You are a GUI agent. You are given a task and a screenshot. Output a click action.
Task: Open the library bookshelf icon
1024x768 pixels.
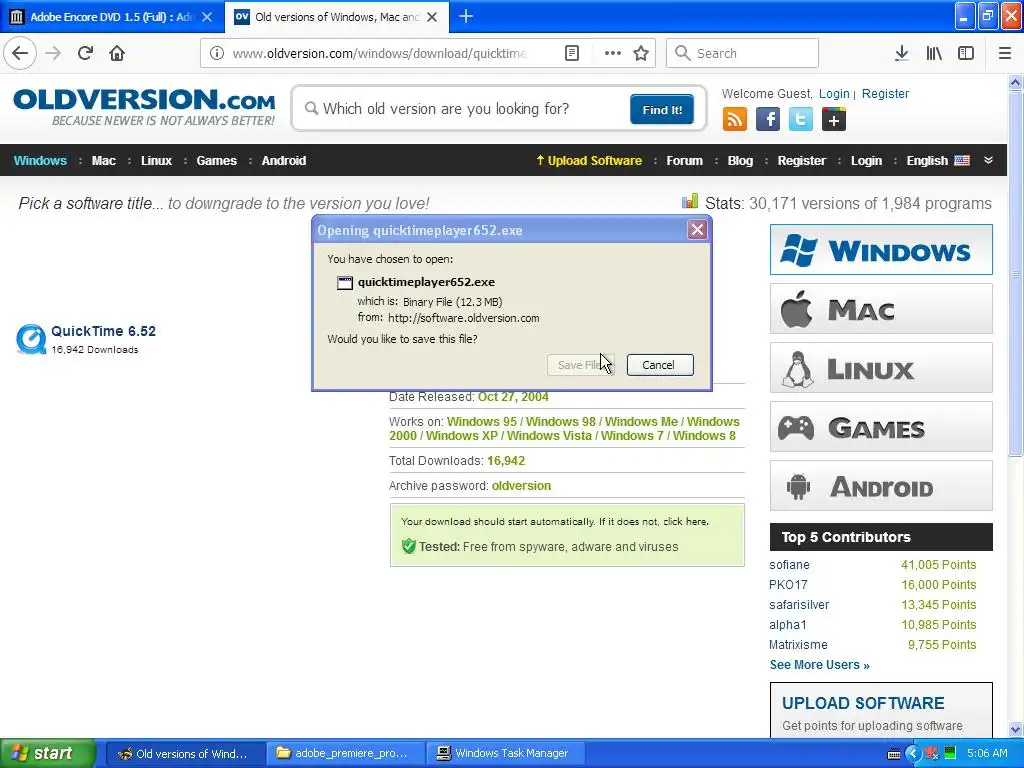pyautogui.click(x=934, y=53)
